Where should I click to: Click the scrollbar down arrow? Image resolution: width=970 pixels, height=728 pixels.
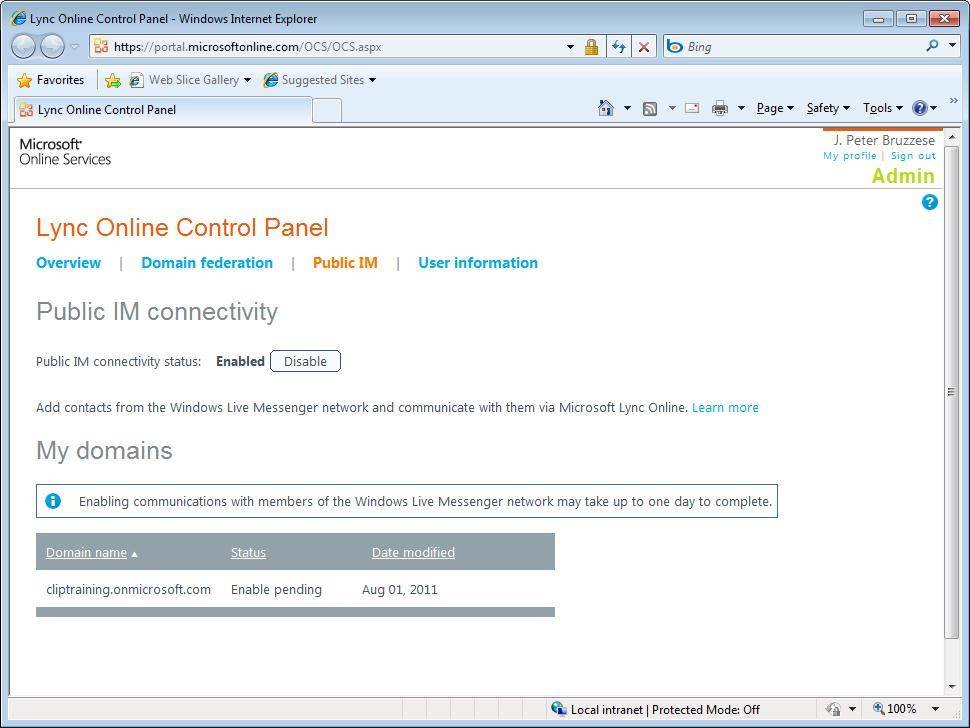click(x=951, y=687)
